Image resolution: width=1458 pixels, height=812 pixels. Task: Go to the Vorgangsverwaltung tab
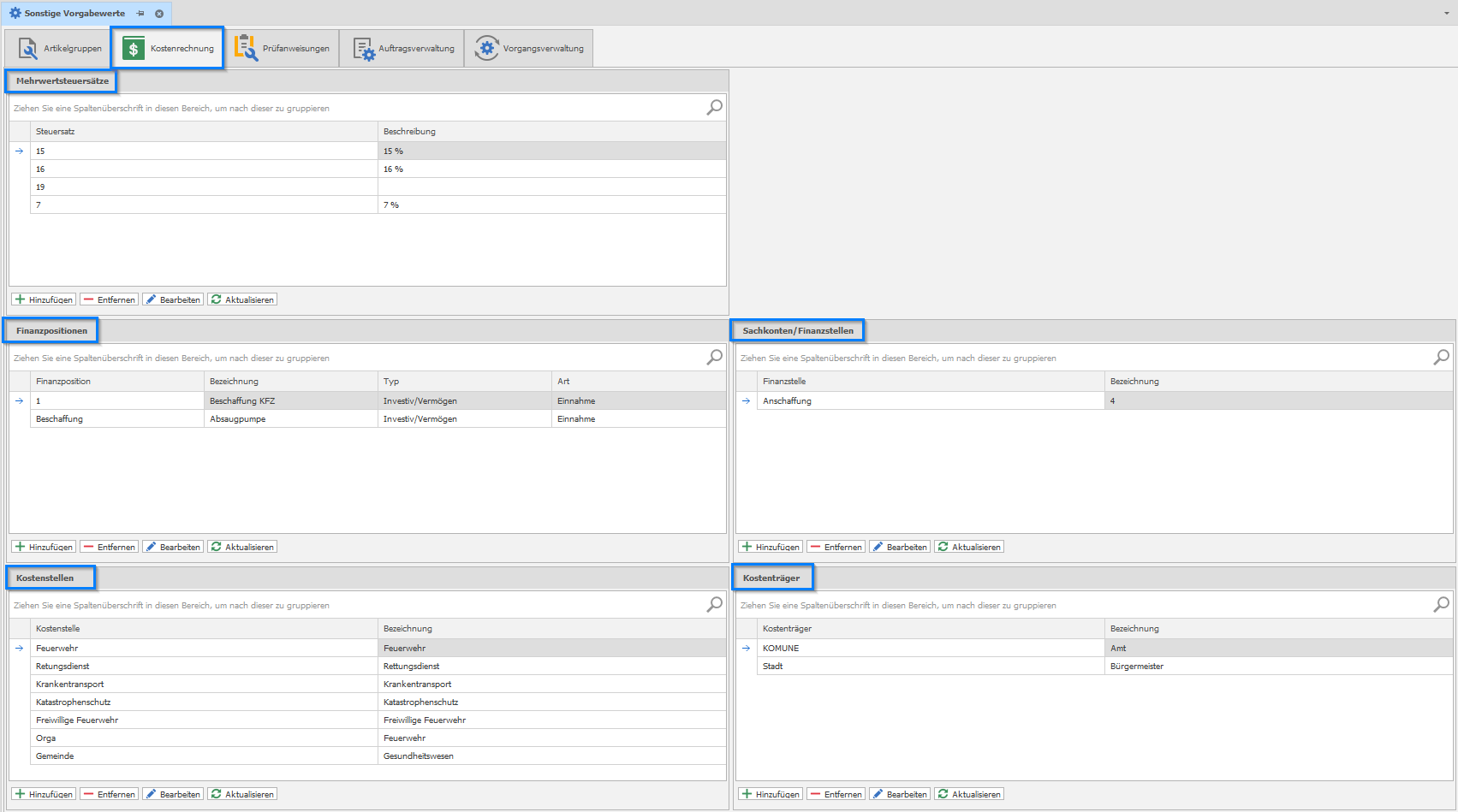529,49
